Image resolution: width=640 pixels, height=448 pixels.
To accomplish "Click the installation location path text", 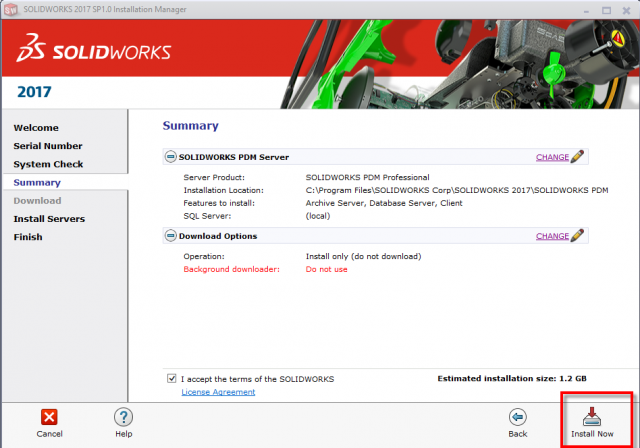I will point(457,190).
